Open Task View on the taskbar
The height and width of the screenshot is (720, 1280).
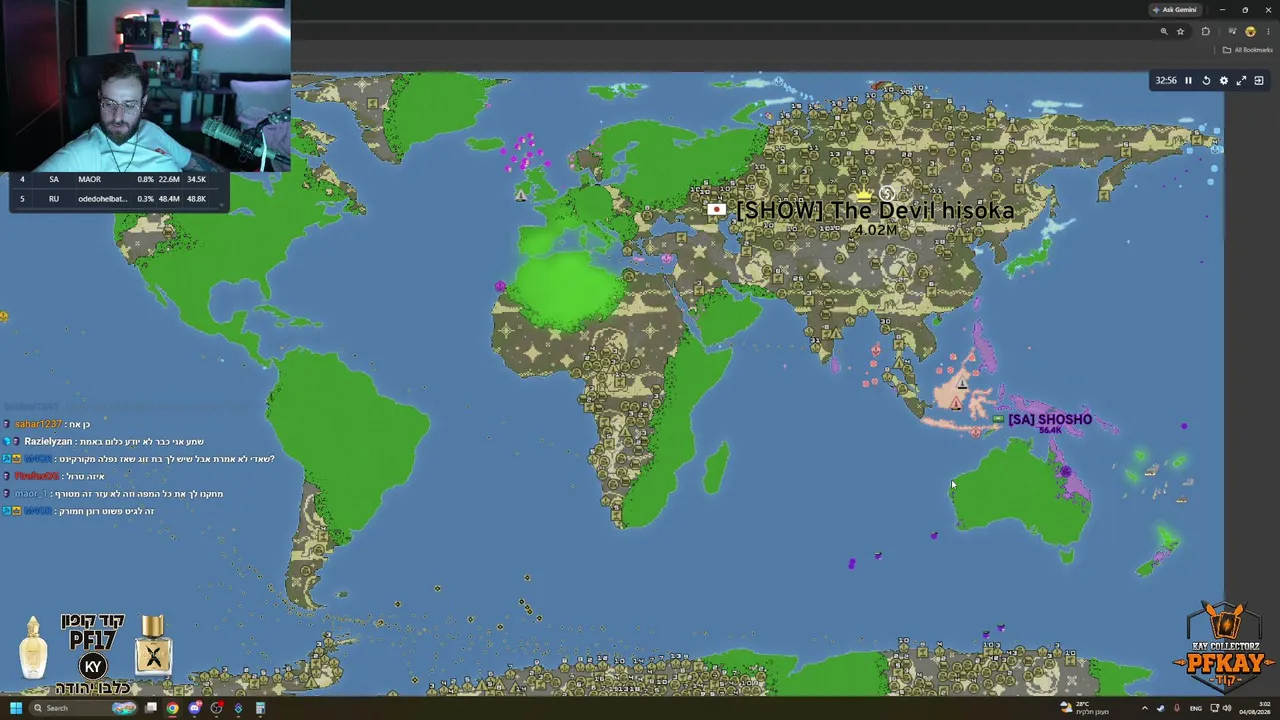point(151,708)
